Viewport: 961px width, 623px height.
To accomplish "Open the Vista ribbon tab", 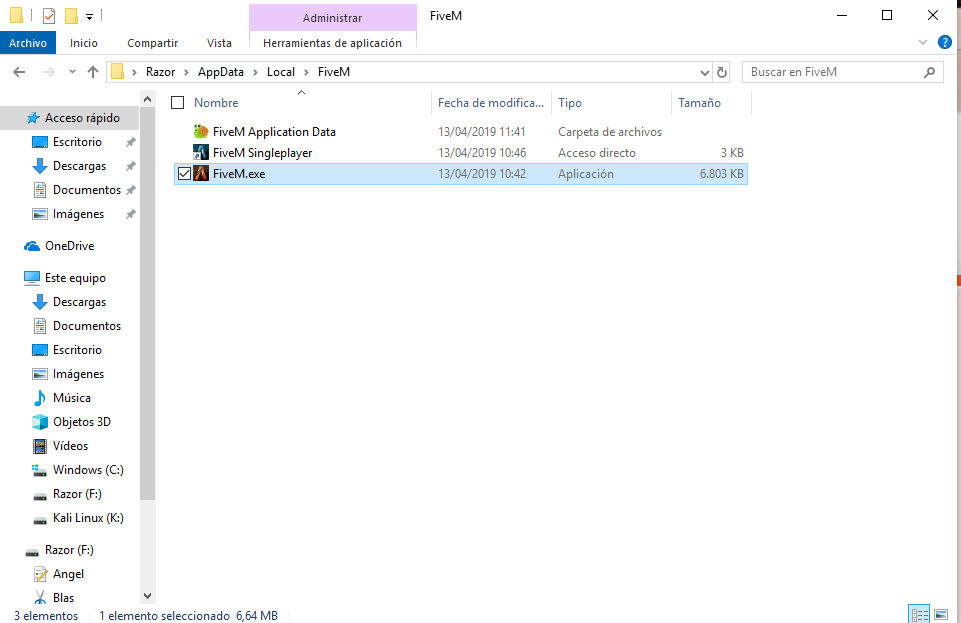I will pyautogui.click(x=219, y=43).
